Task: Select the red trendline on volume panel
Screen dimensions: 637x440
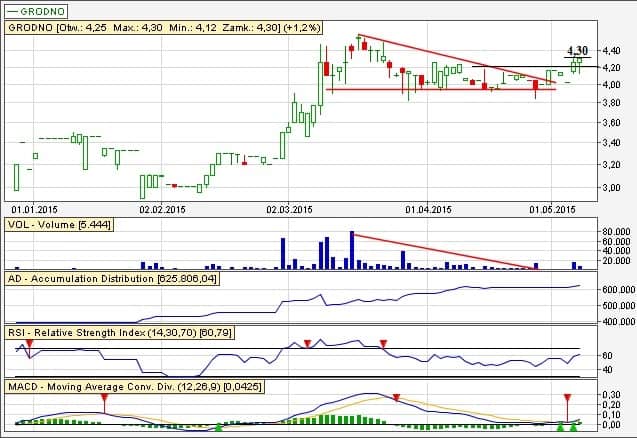Action: point(440,252)
